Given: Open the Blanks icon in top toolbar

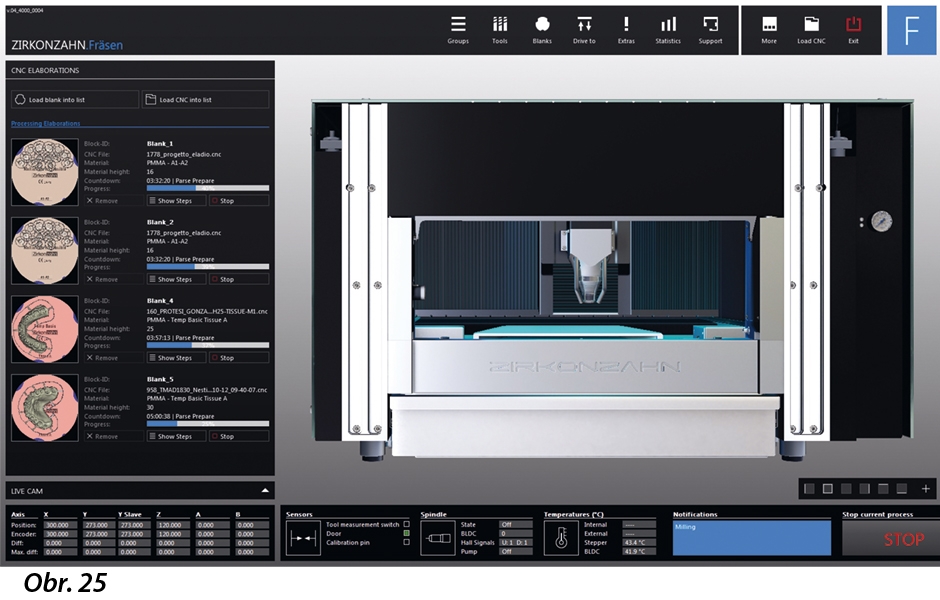Looking at the screenshot, I should tap(542, 29).
